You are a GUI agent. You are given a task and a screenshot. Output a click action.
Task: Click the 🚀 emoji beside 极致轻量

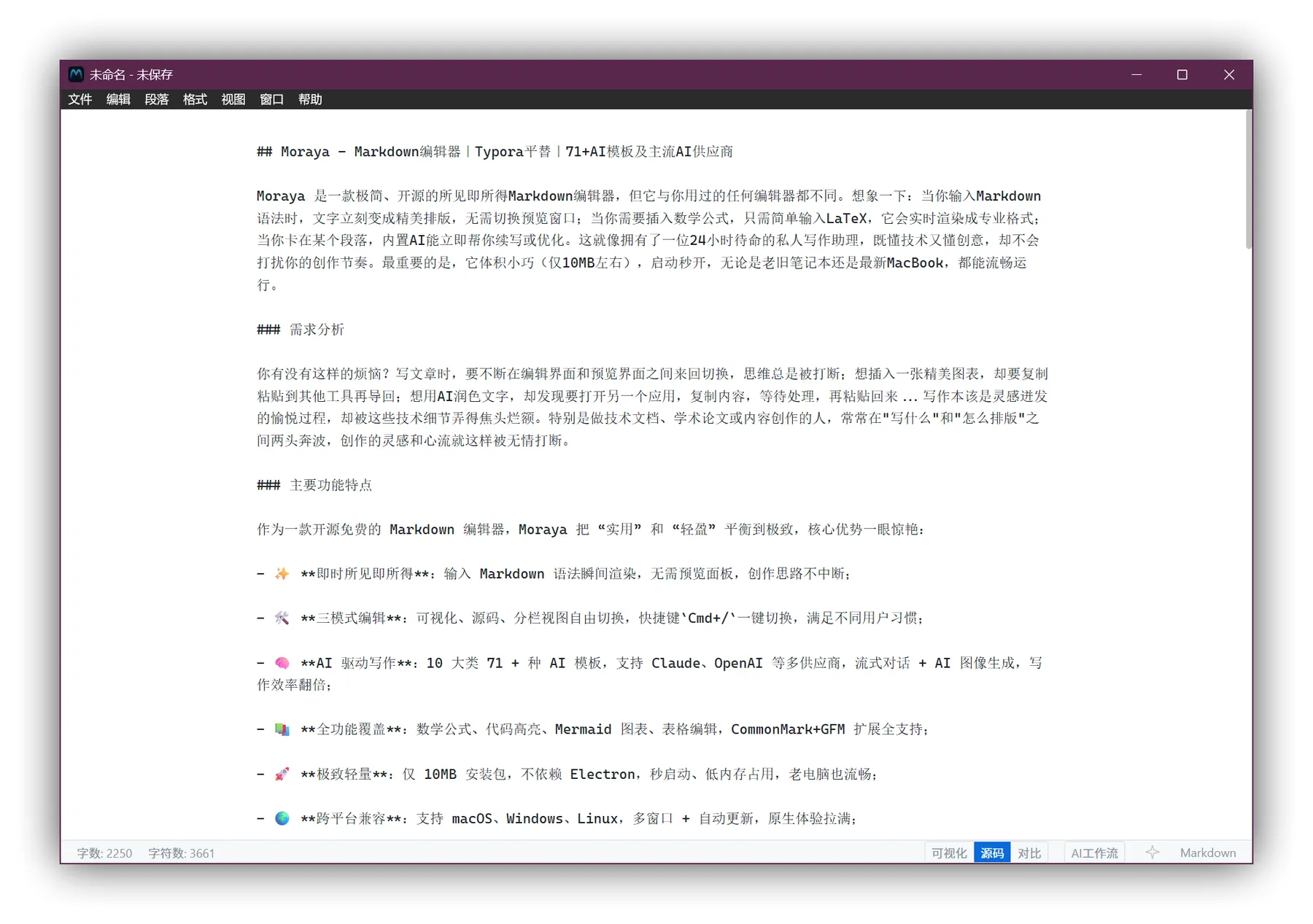(x=282, y=774)
